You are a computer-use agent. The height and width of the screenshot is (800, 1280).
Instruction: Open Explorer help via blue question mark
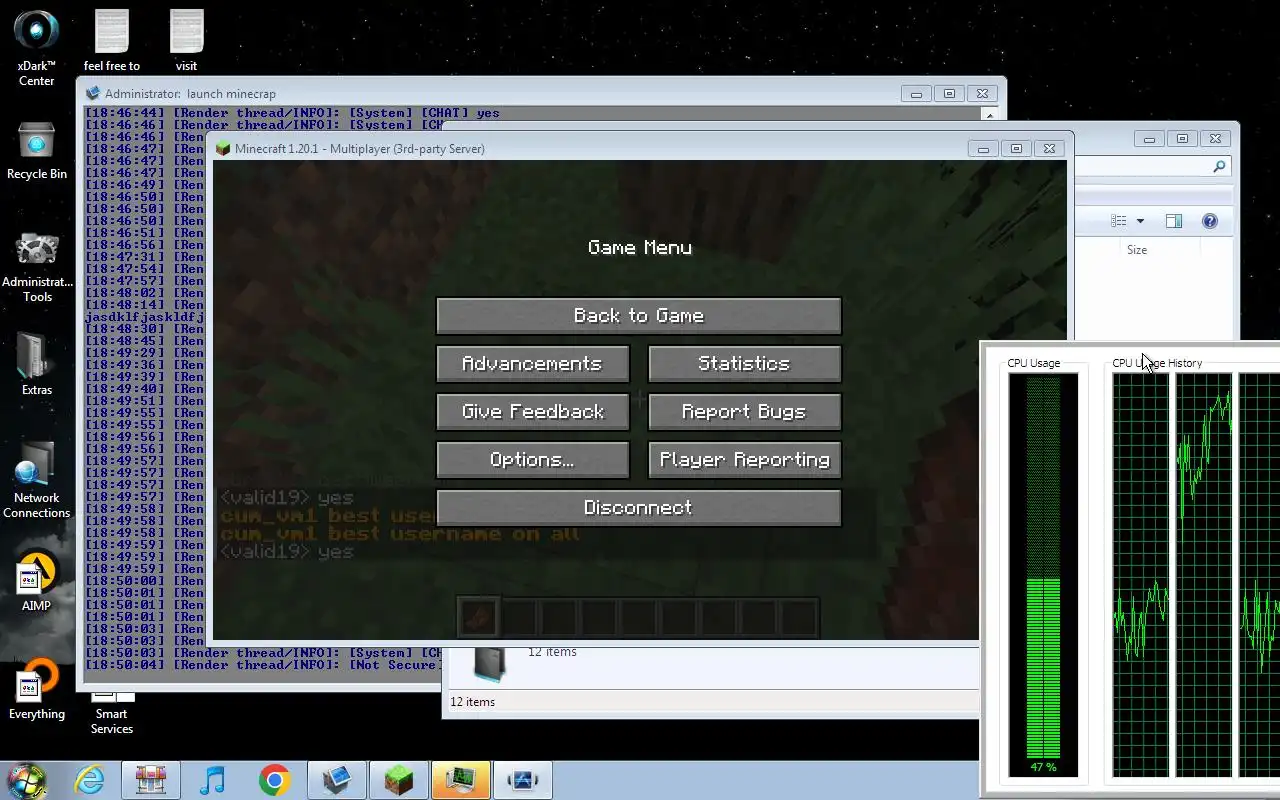tap(1210, 221)
